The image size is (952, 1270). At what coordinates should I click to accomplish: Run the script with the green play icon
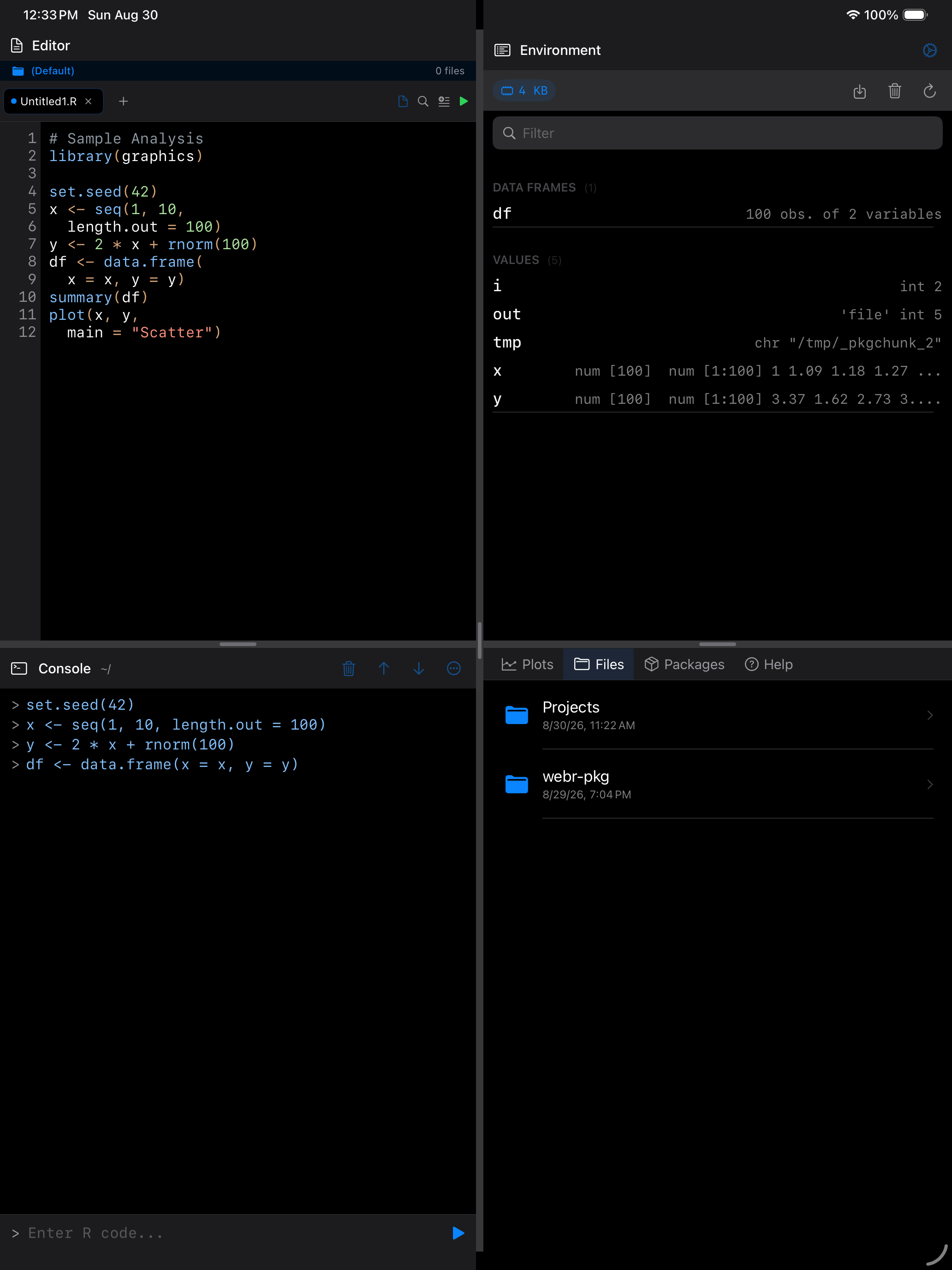click(464, 101)
